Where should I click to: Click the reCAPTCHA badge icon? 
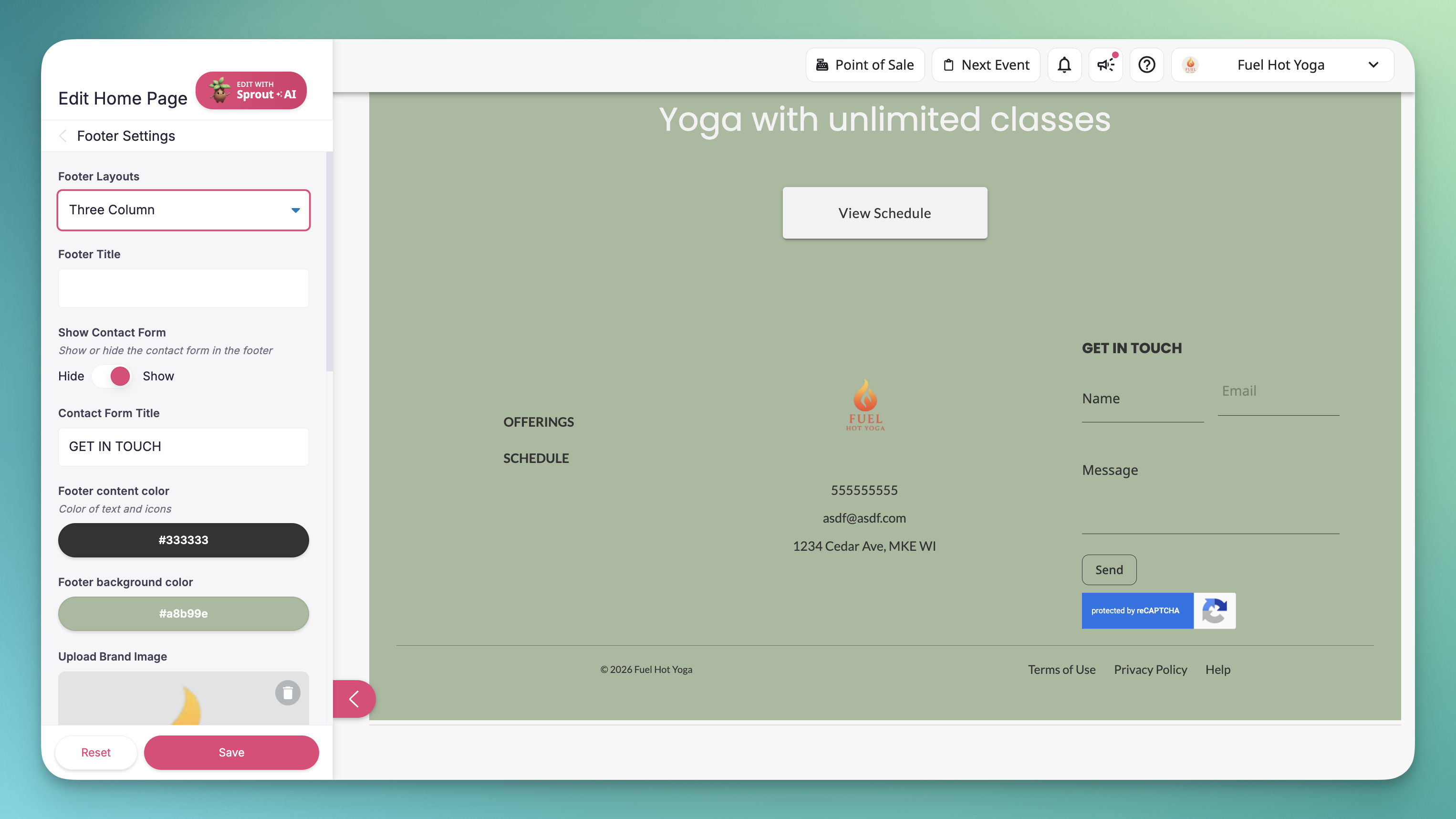pos(1214,610)
